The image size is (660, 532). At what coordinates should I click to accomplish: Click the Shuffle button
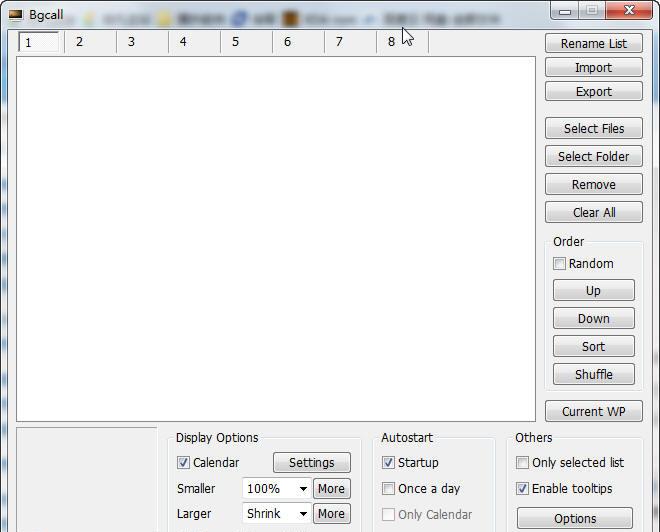pyautogui.click(x=594, y=375)
